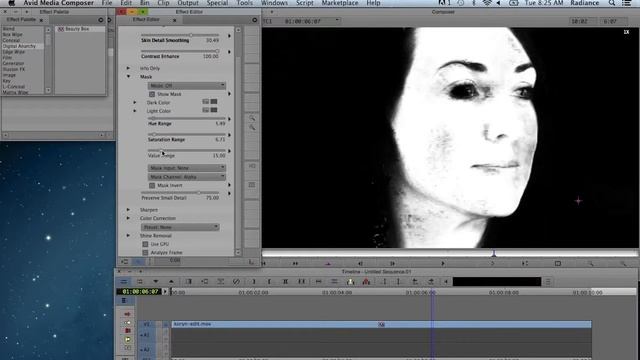The height and width of the screenshot is (360, 640).
Task: Open the Tools menu
Action: [244, 3]
